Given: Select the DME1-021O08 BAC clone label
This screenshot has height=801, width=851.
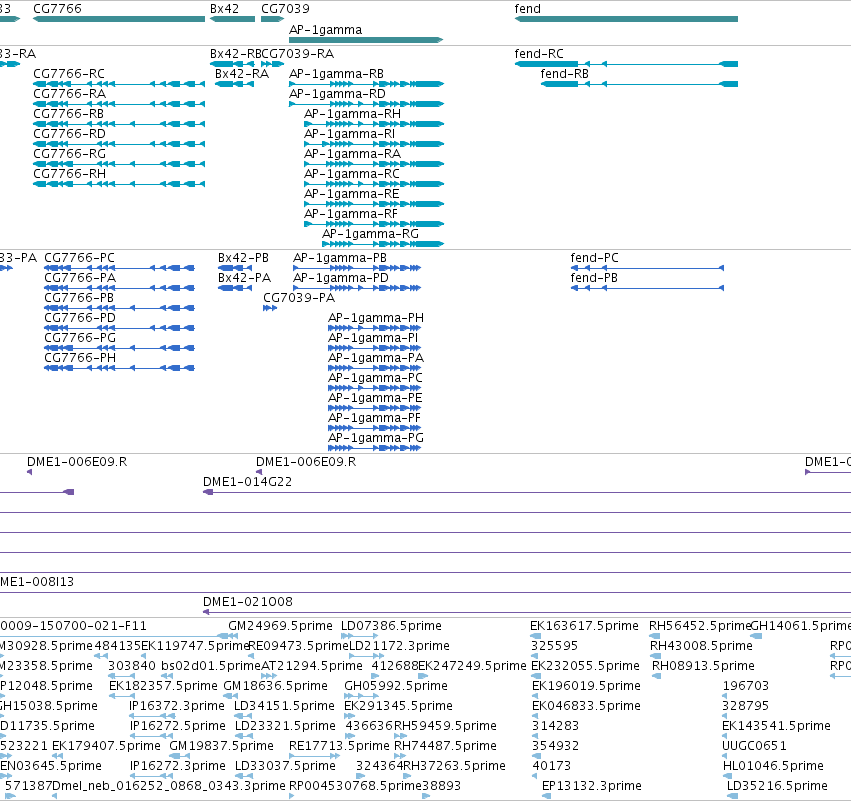Looking at the screenshot, I should pyautogui.click(x=247, y=602).
